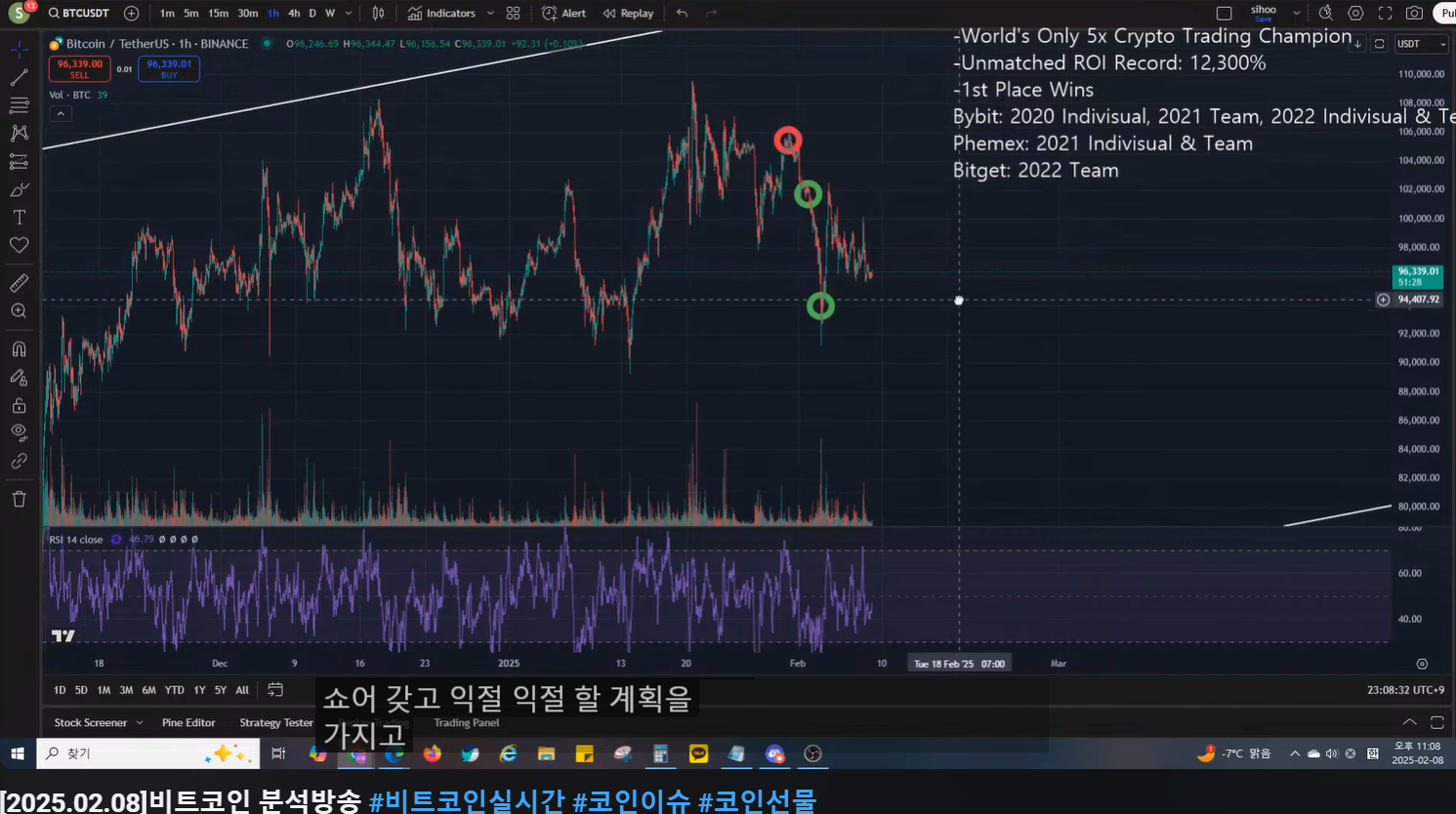Expand the timeframe interval dropdown arrow
The image size is (1456, 814).
pyautogui.click(x=349, y=14)
